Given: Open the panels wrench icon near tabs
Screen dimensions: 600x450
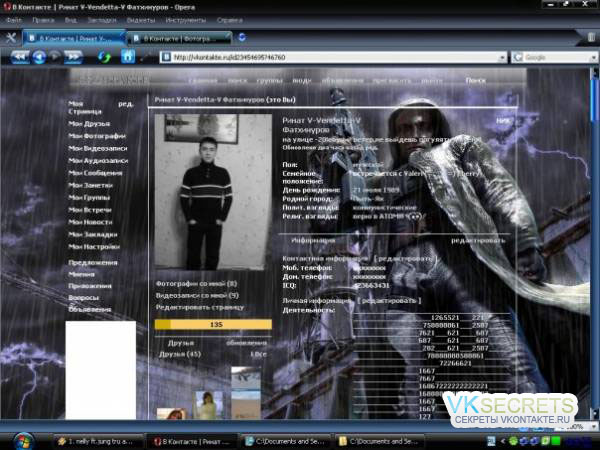Looking at the screenshot, I should (x=11, y=38).
